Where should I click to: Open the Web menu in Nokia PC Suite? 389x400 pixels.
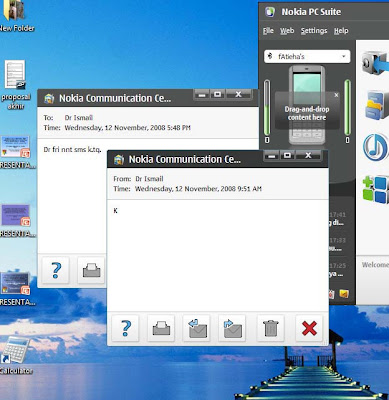click(x=287, y=31)
